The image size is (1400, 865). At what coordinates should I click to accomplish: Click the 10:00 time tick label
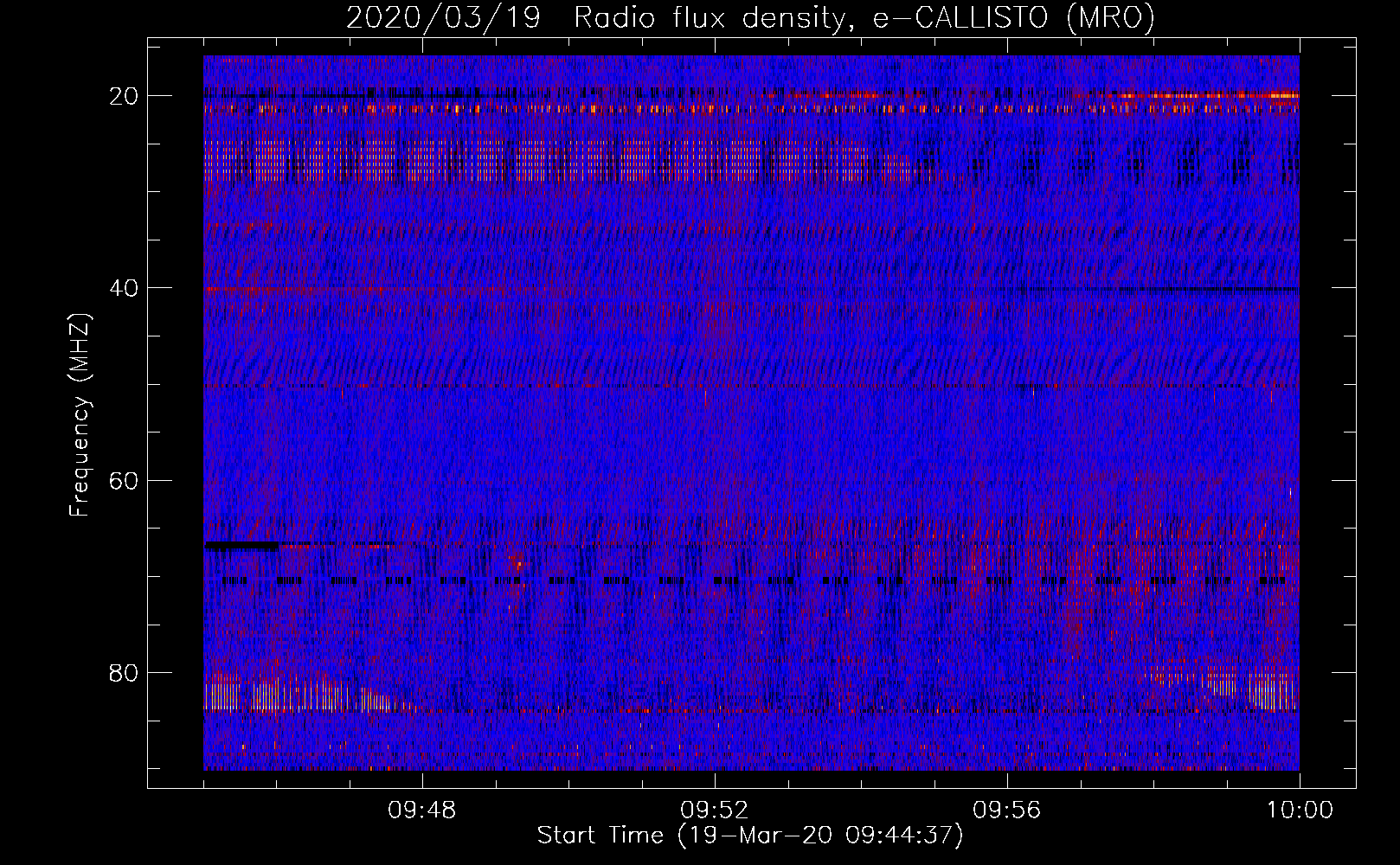[1300, 811]
